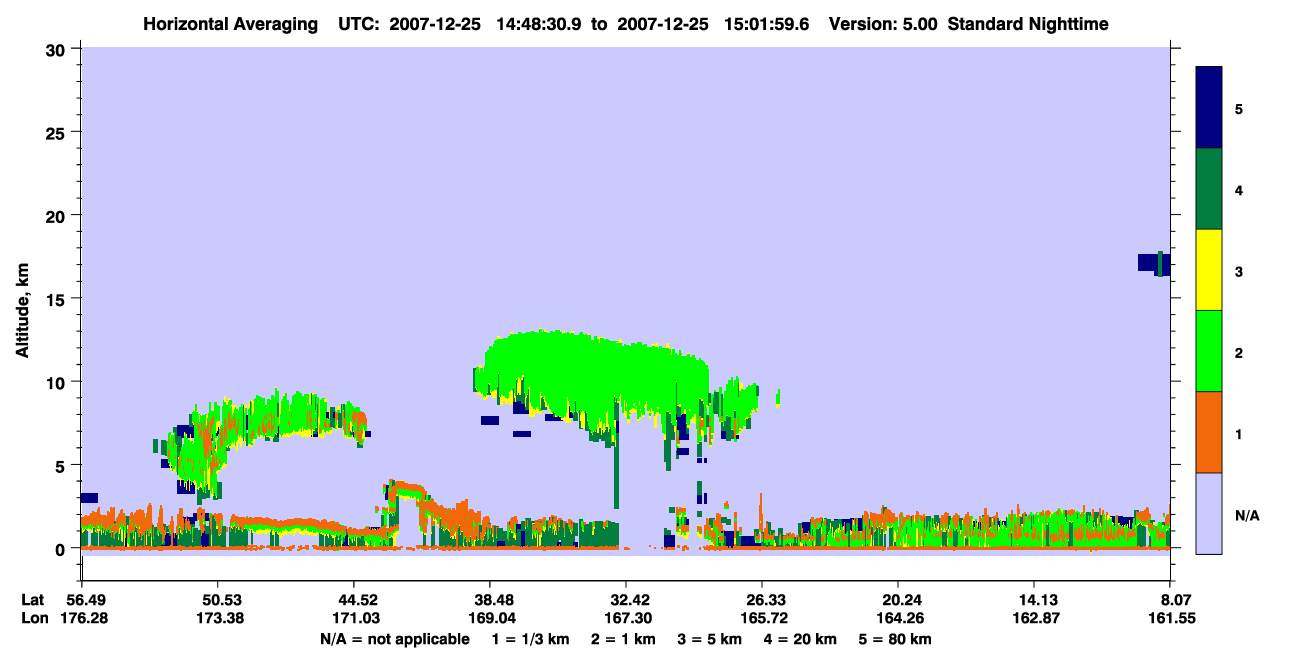The height and width of the screenshot is (667, 1300).
Task: Click longitude value 167.30
Action: coord(626,618)
